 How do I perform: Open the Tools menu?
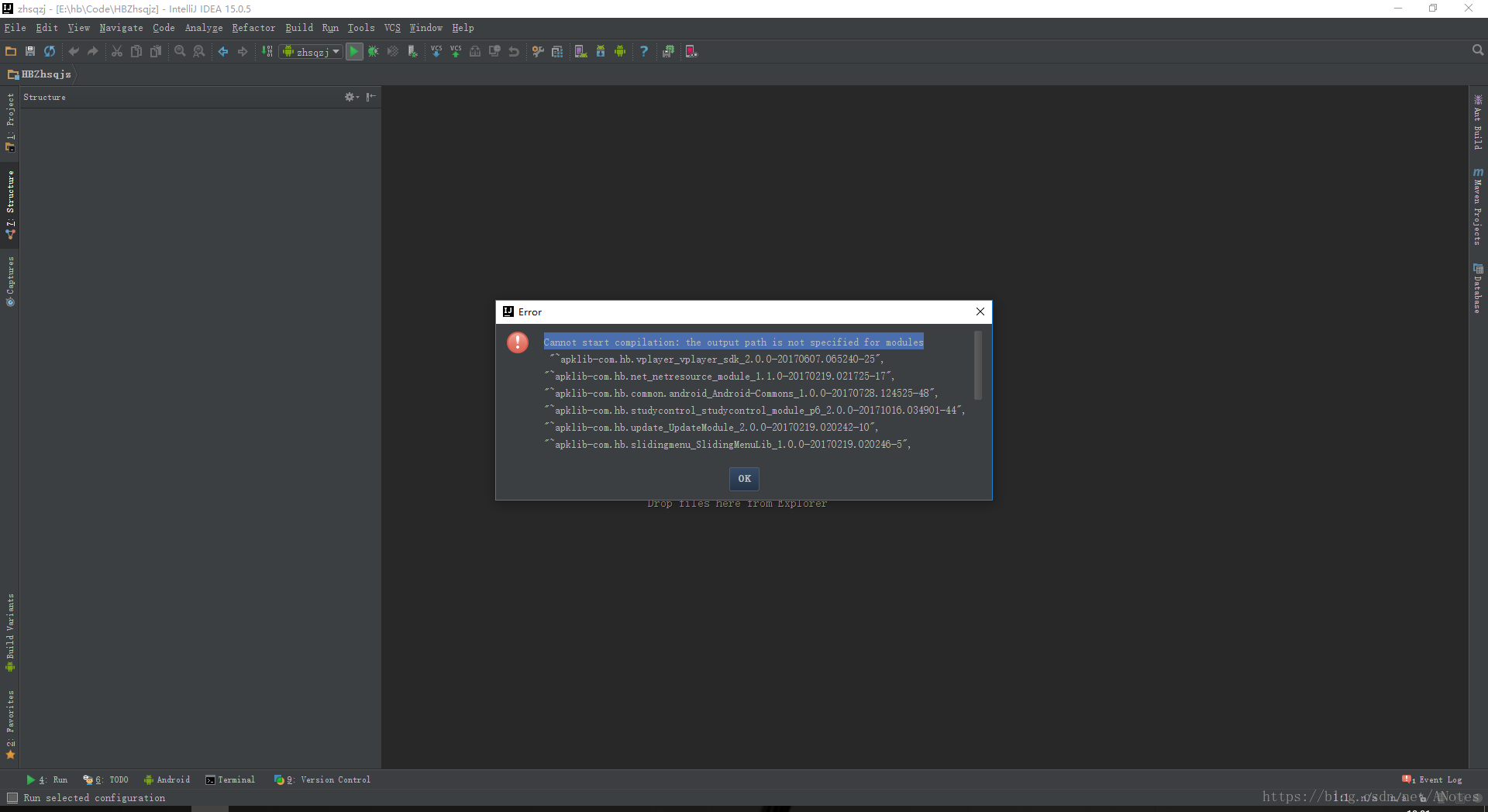(x=361, y=28)
